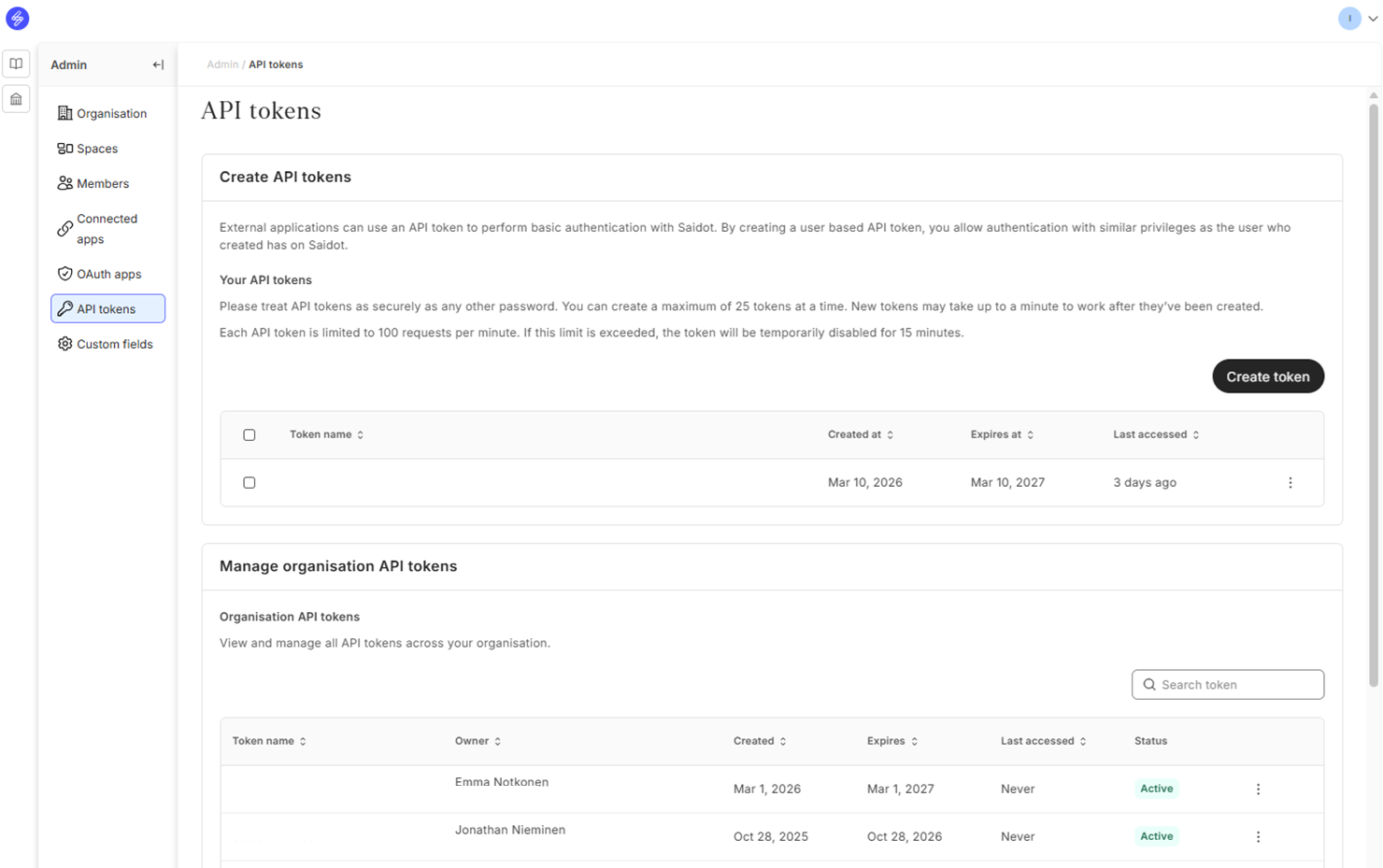
Task: Open the book icon in left rail
Action: [x=16, y=64]
